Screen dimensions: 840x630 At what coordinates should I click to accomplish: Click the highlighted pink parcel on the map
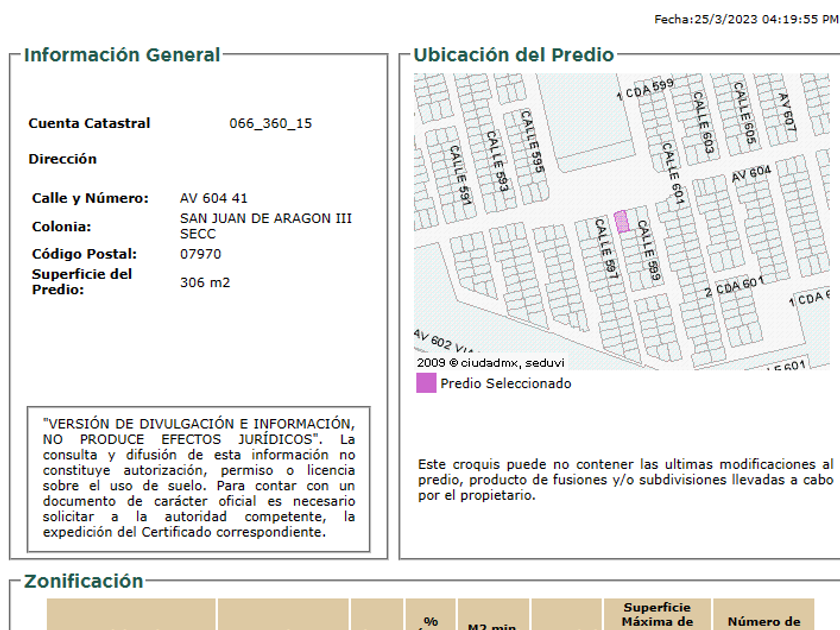click(x=621, y=222)
